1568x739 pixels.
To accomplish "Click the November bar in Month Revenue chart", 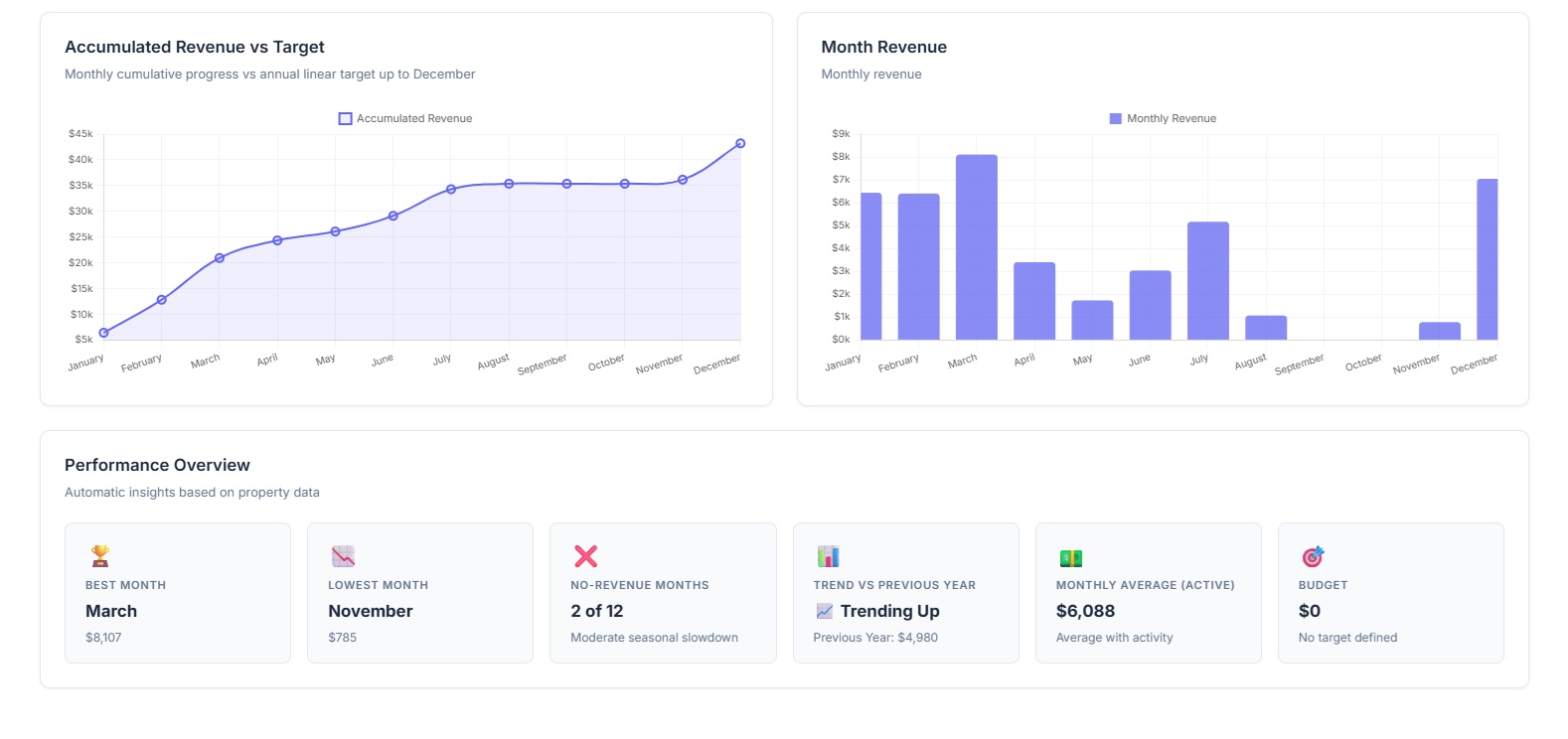I will (x=1440, y=331).
